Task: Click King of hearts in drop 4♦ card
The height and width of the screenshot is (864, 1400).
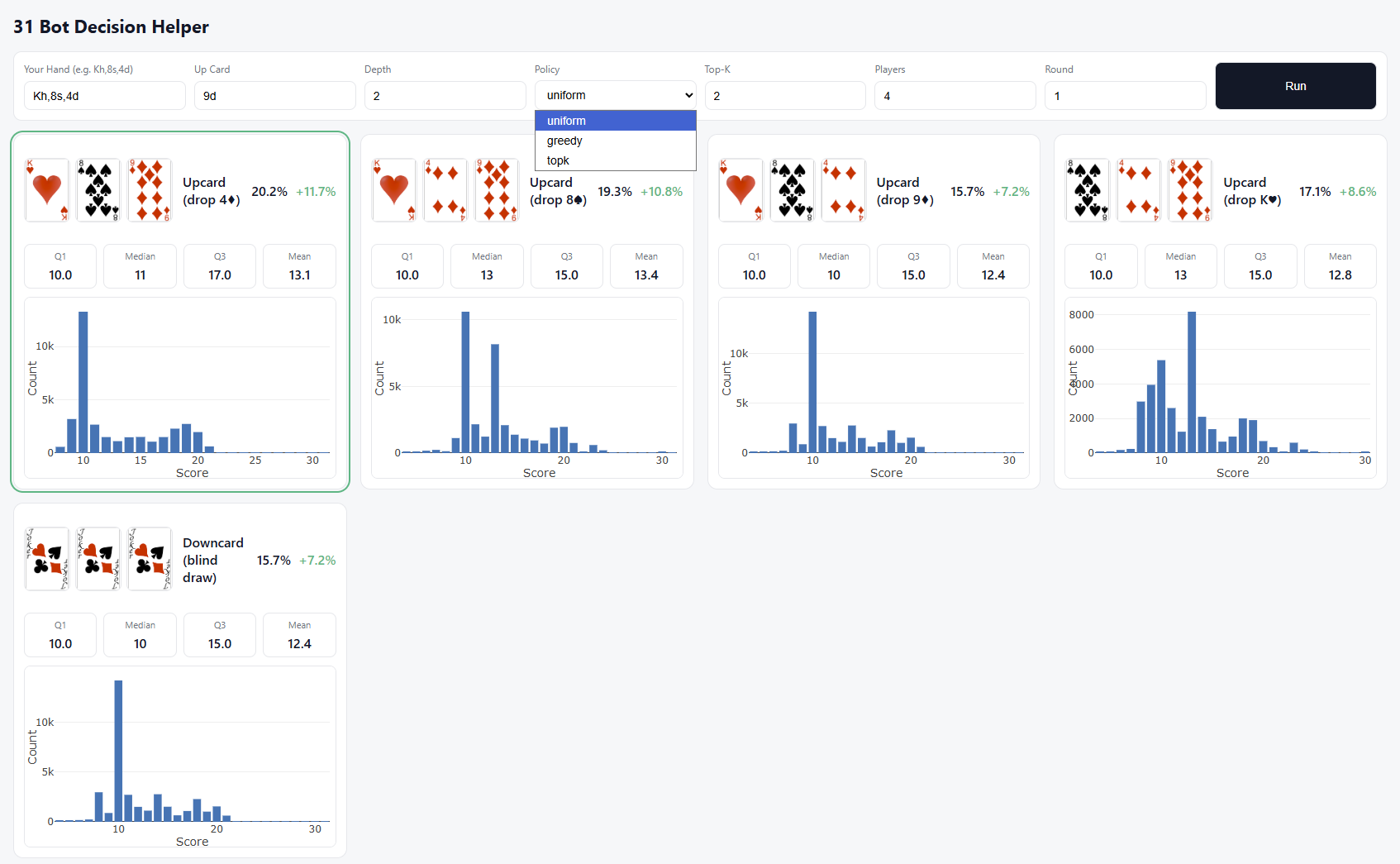Action: pos(47,190)
